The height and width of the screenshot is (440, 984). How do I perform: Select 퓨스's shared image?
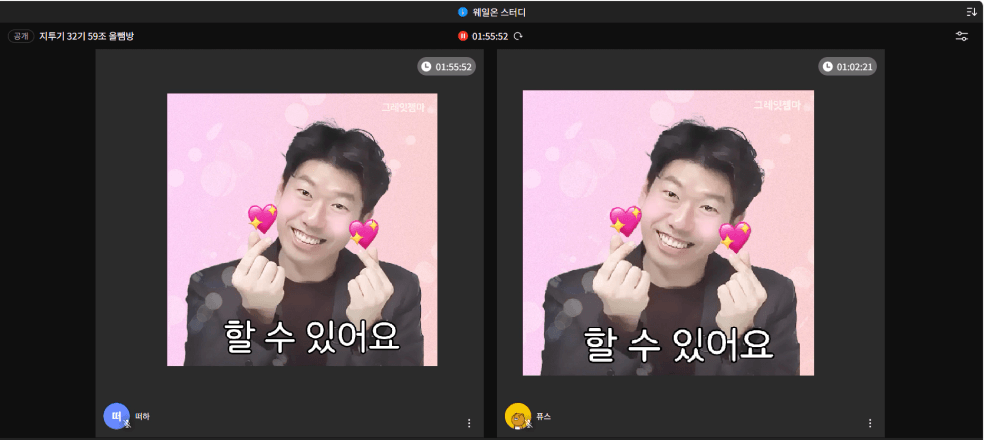pos(668,233)
